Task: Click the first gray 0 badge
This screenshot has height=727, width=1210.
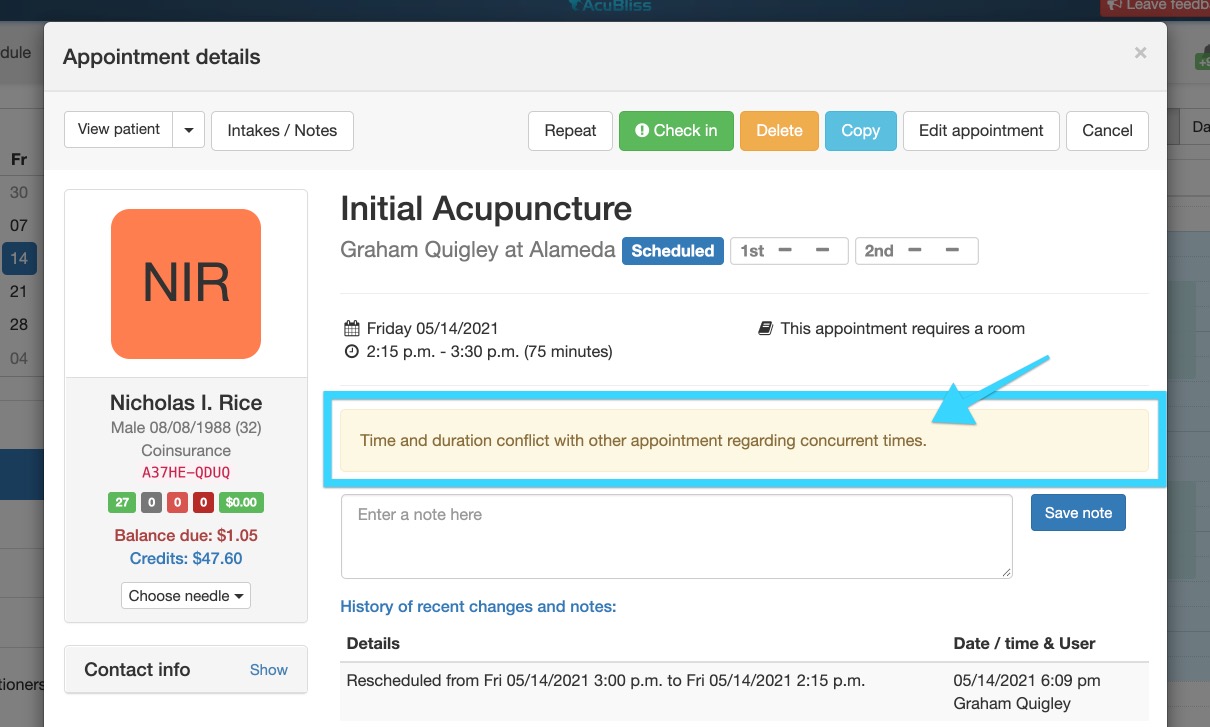Action: coord(150,502)
